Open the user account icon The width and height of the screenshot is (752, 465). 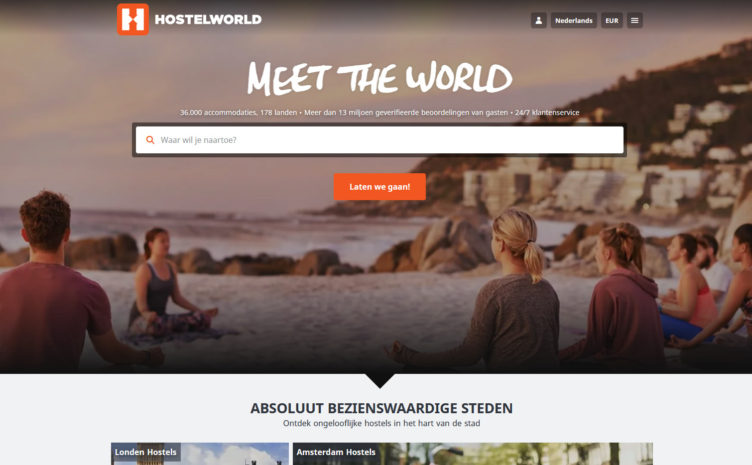(x=539, y=21)
